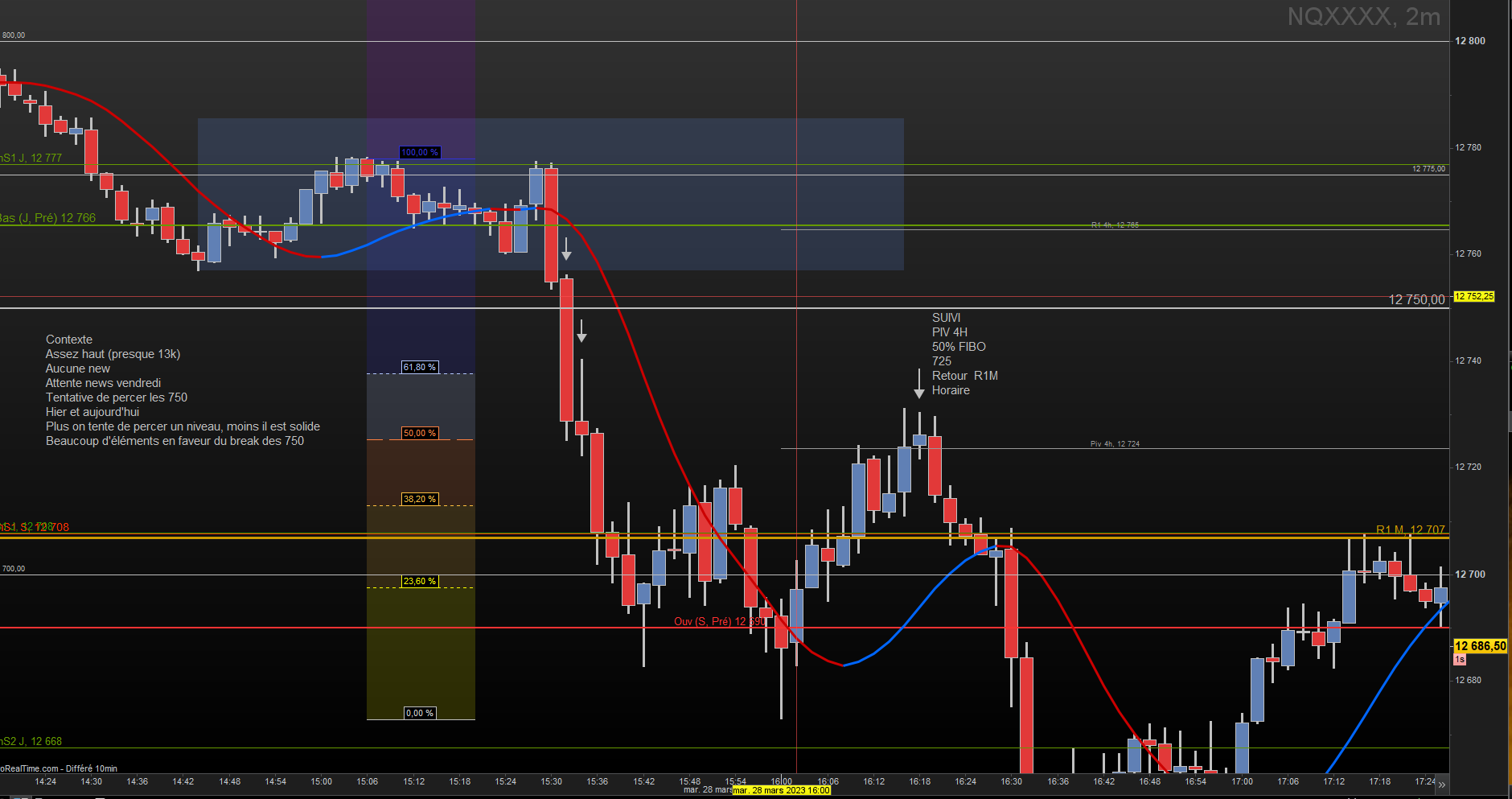Click the '50% FIBO' annotation line

tap(959, 347)
